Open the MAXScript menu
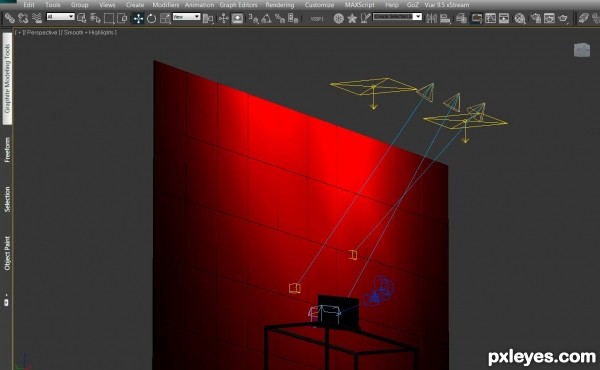The width and height of the screenshot is (600, 370). [x=360, y=5]
